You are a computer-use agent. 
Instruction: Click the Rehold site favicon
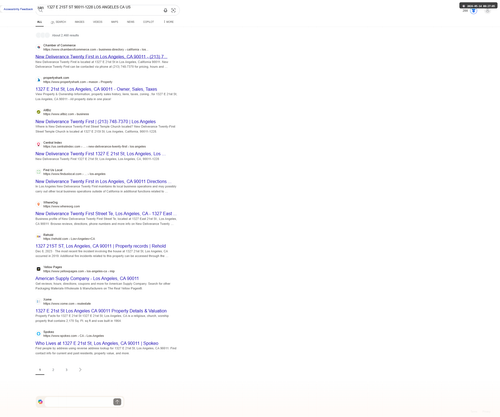[x=38, y=237]
